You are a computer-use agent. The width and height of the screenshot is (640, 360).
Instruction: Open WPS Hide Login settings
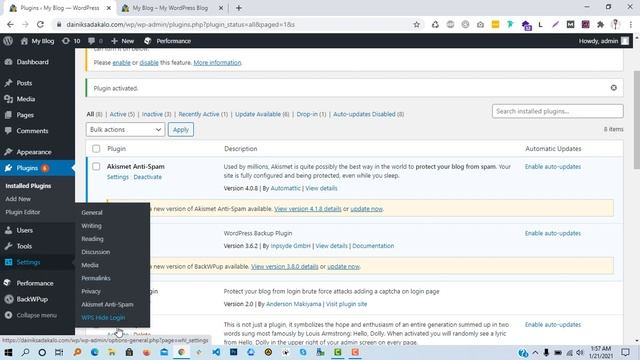(x=103, y=317)
